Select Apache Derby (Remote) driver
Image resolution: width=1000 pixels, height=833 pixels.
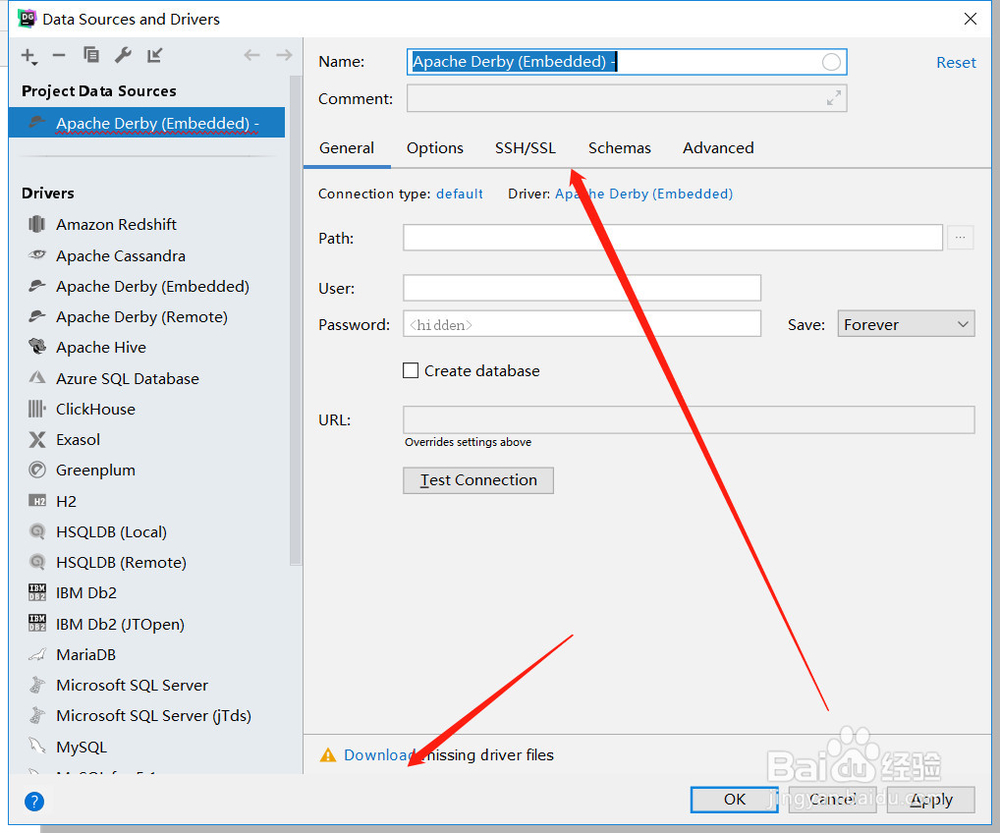pos(141,317)
